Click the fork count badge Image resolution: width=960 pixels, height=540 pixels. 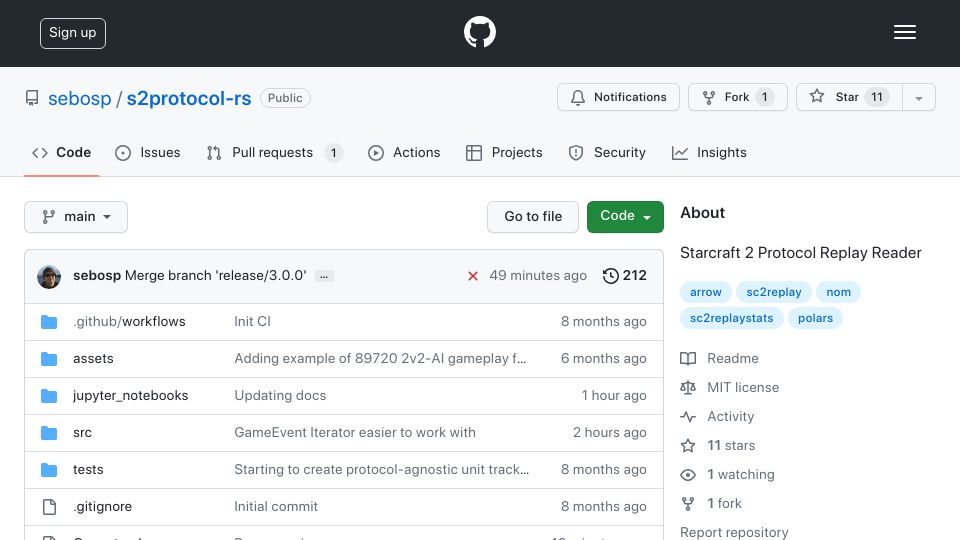764,97
